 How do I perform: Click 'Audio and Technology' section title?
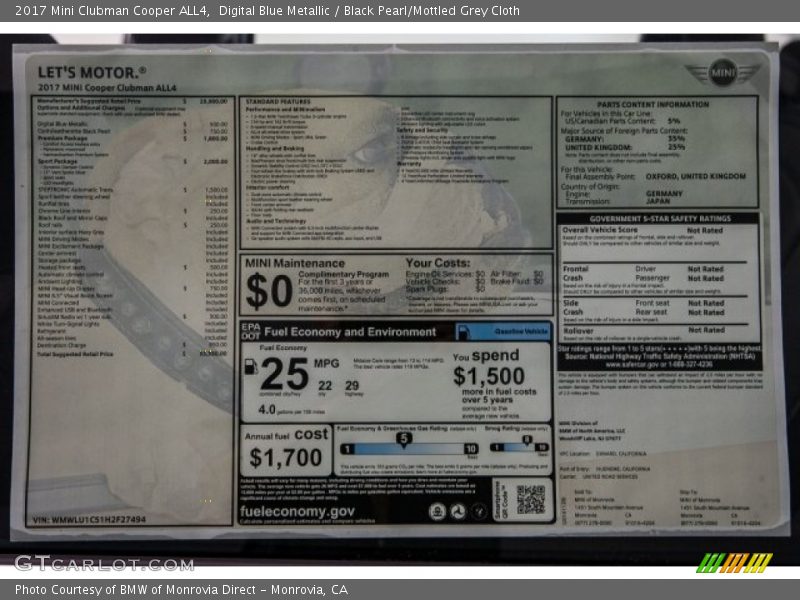[276, 221]
